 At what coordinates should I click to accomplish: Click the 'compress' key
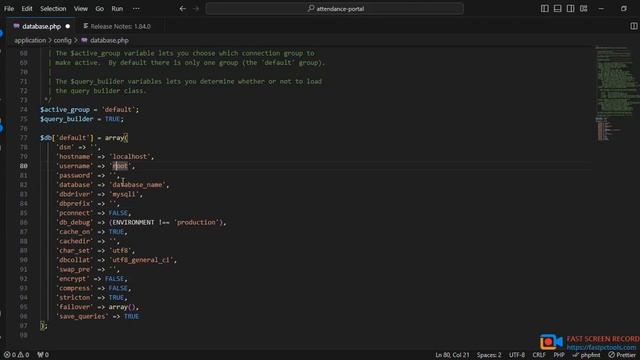pos(74,289)
